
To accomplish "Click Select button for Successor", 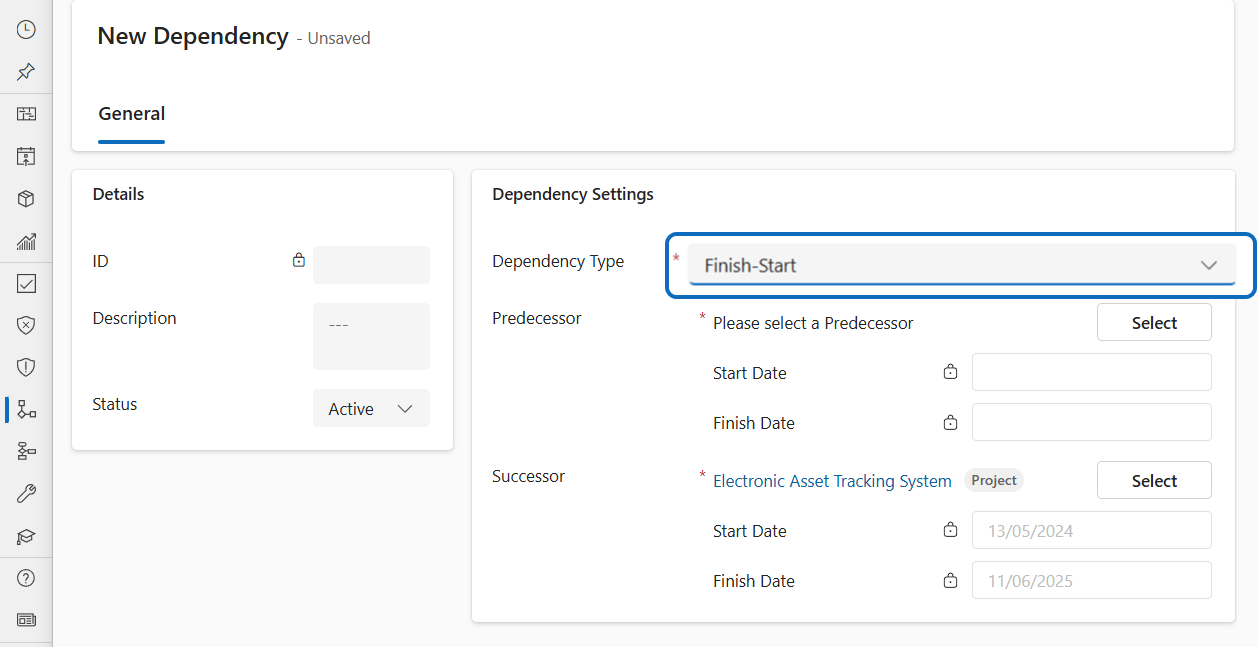I will [x=1154, y=481].
